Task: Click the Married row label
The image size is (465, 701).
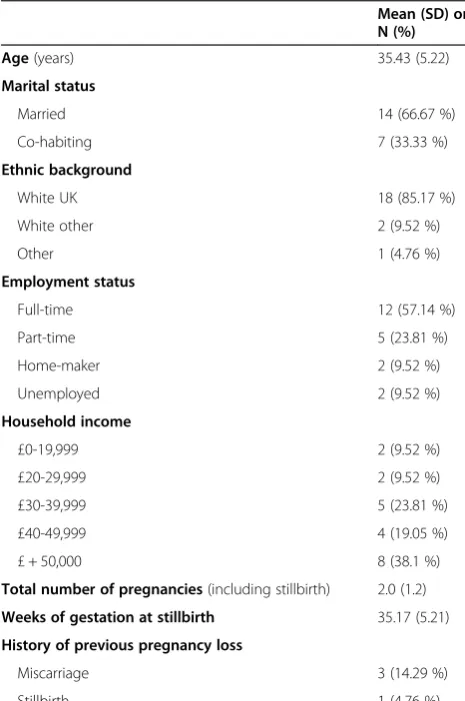Action: point(41,114)
